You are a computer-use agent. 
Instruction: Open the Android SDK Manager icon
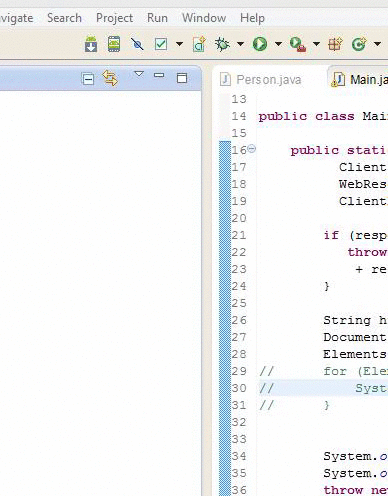[x=91, y=44]
